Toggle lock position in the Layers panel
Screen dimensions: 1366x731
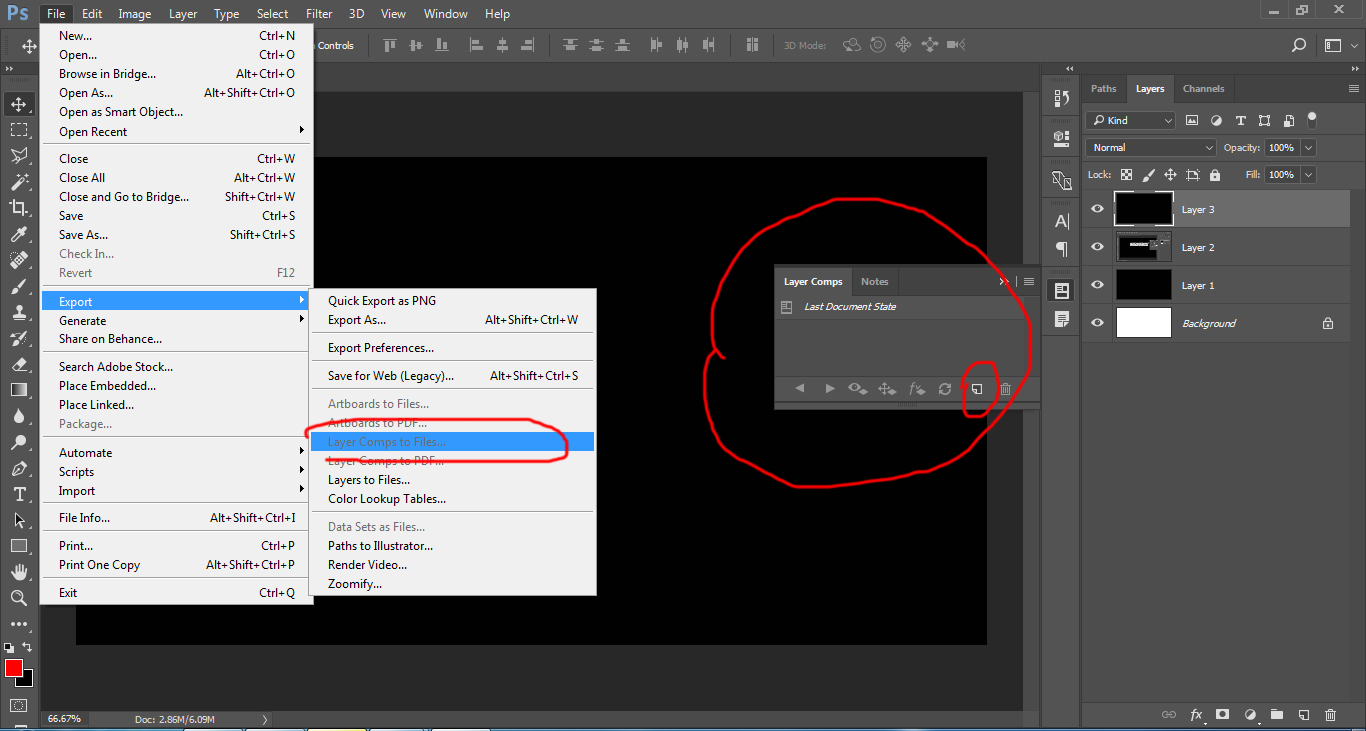(1171, 174)
